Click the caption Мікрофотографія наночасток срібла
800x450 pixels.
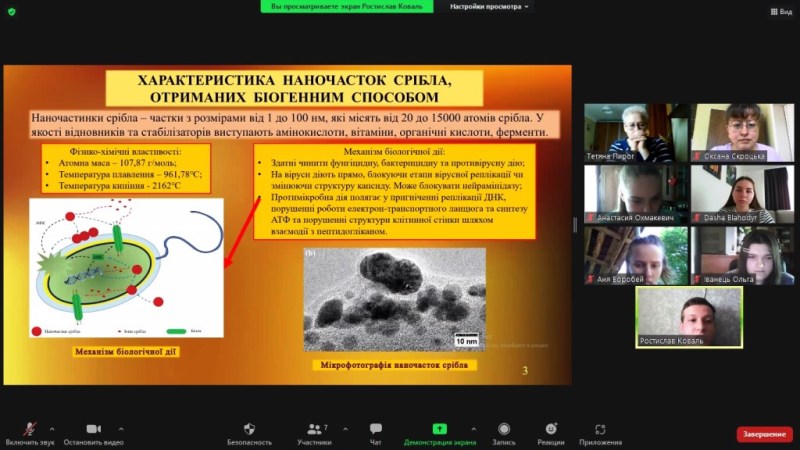(x=394, y=365)
